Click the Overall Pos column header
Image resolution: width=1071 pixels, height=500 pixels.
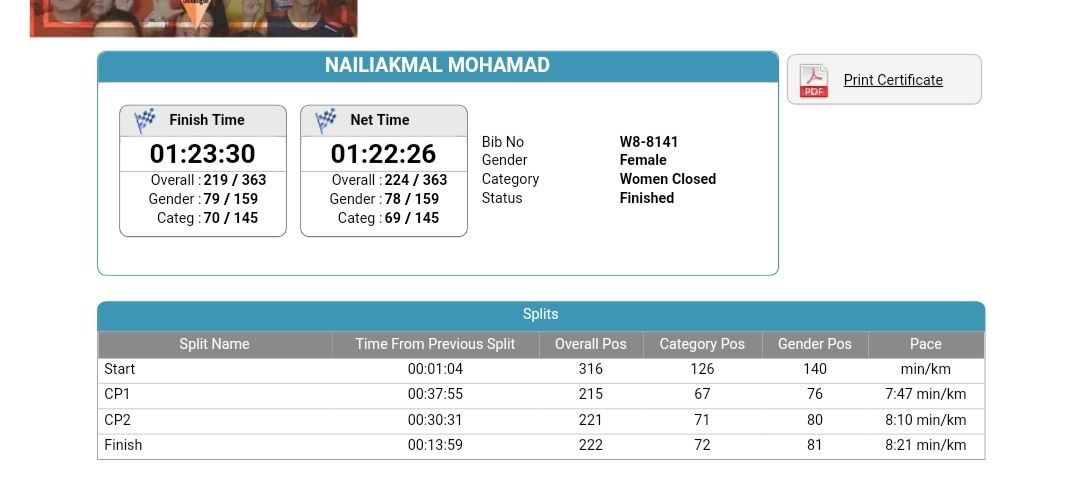pos(591,344)
